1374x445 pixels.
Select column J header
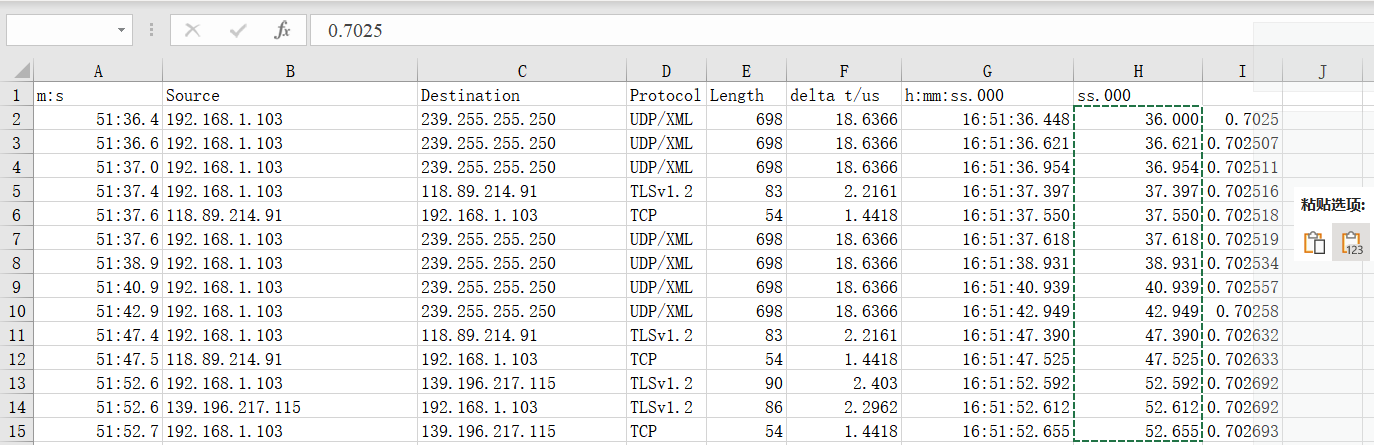pos(1322,71)
